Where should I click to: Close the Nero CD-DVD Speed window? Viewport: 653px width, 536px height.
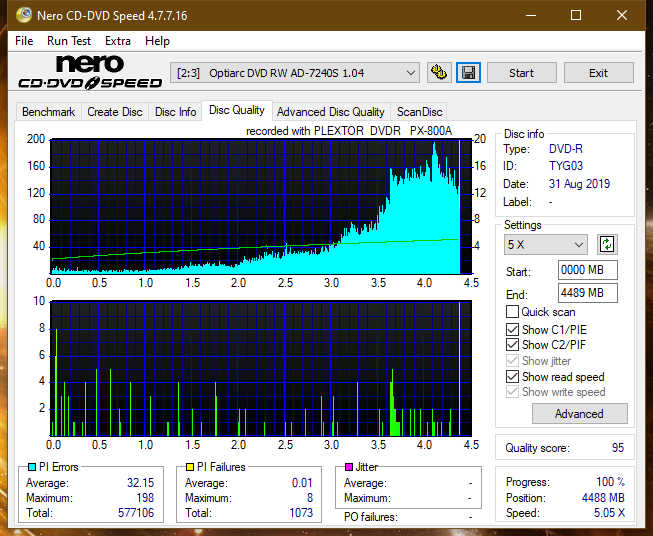click(622, 15)
